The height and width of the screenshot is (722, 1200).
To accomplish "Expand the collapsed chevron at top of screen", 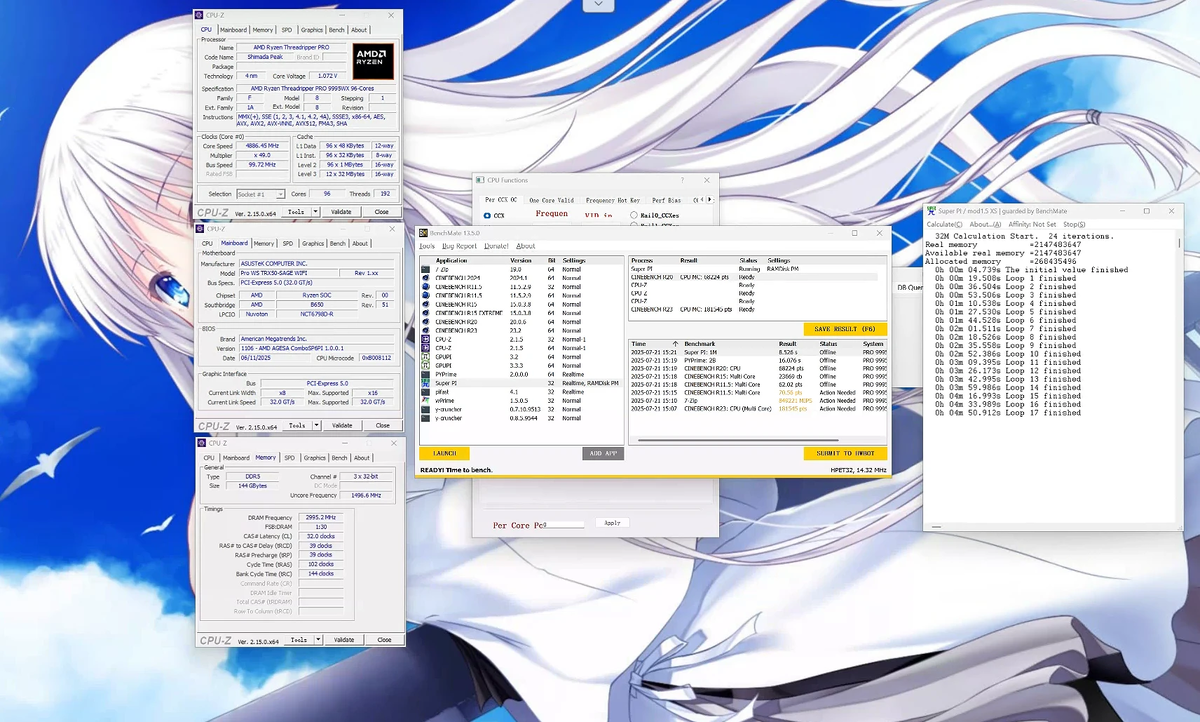I will [x=599, y=5].
